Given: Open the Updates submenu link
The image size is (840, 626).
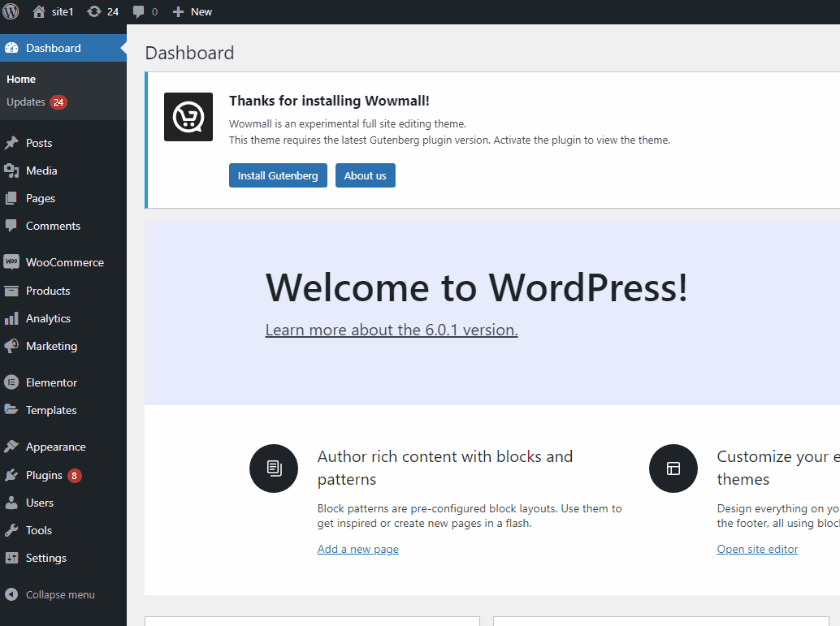Looking at the screenshot, I should click(26, 102).
